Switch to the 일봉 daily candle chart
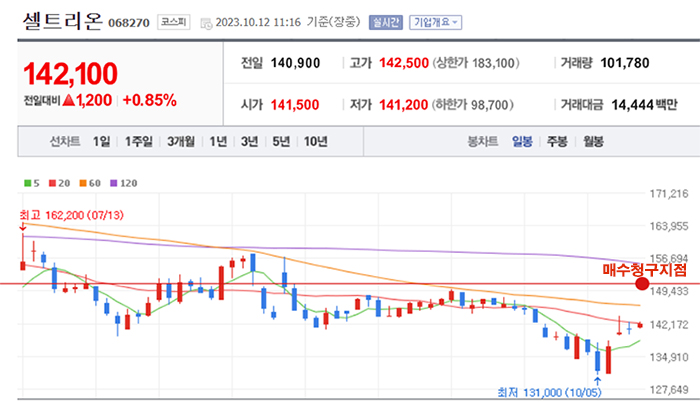The width and height of the screenshot is (700, 404). (522, 142)
